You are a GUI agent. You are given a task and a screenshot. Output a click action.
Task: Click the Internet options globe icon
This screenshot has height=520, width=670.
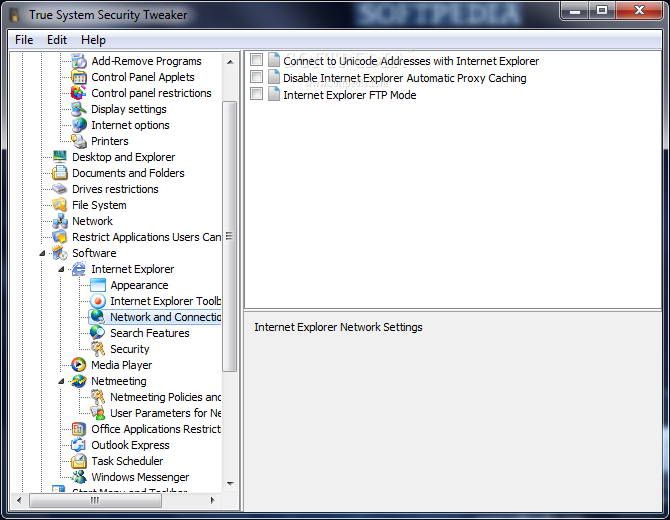point(79,125)
